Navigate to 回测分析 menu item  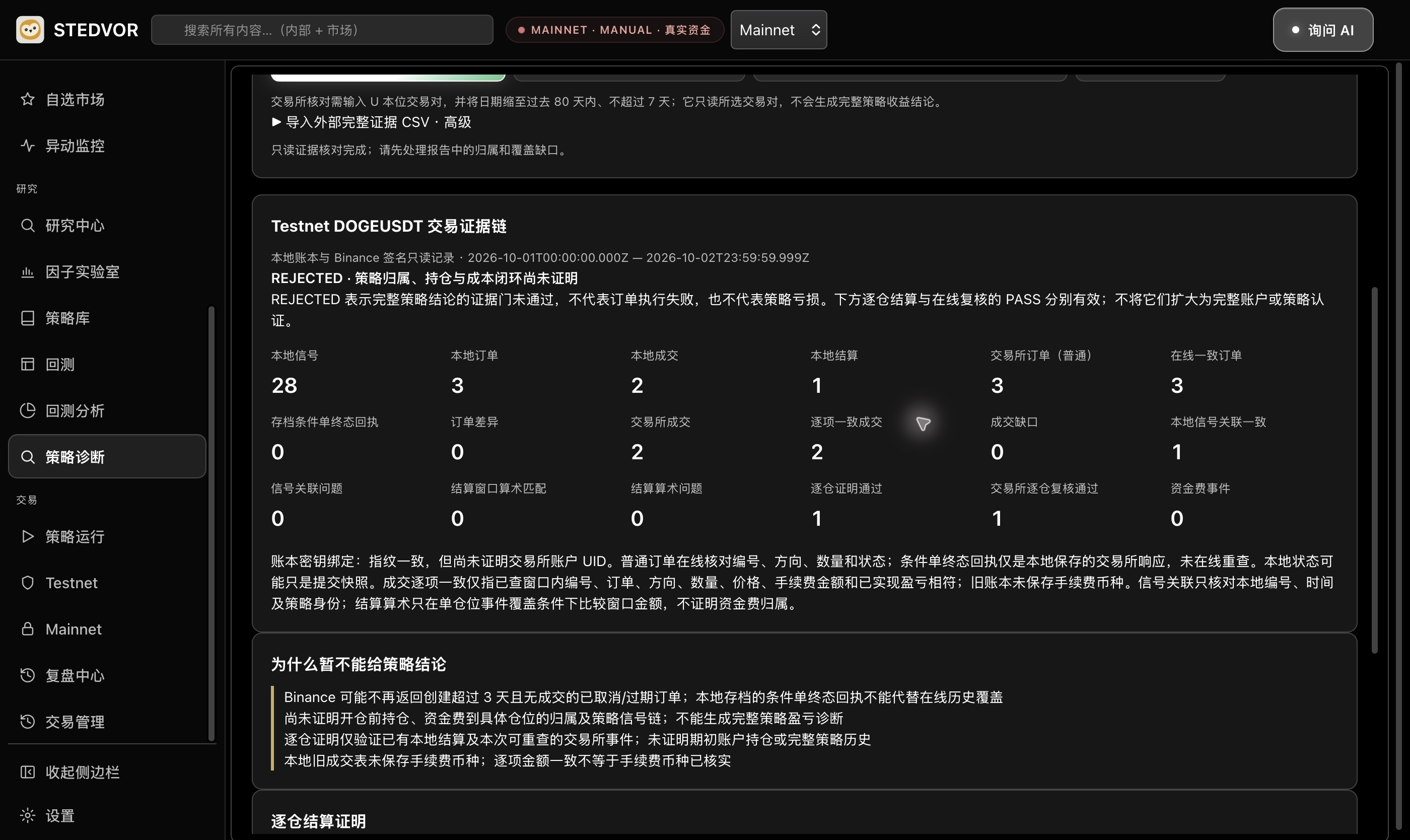click(107, 411)
